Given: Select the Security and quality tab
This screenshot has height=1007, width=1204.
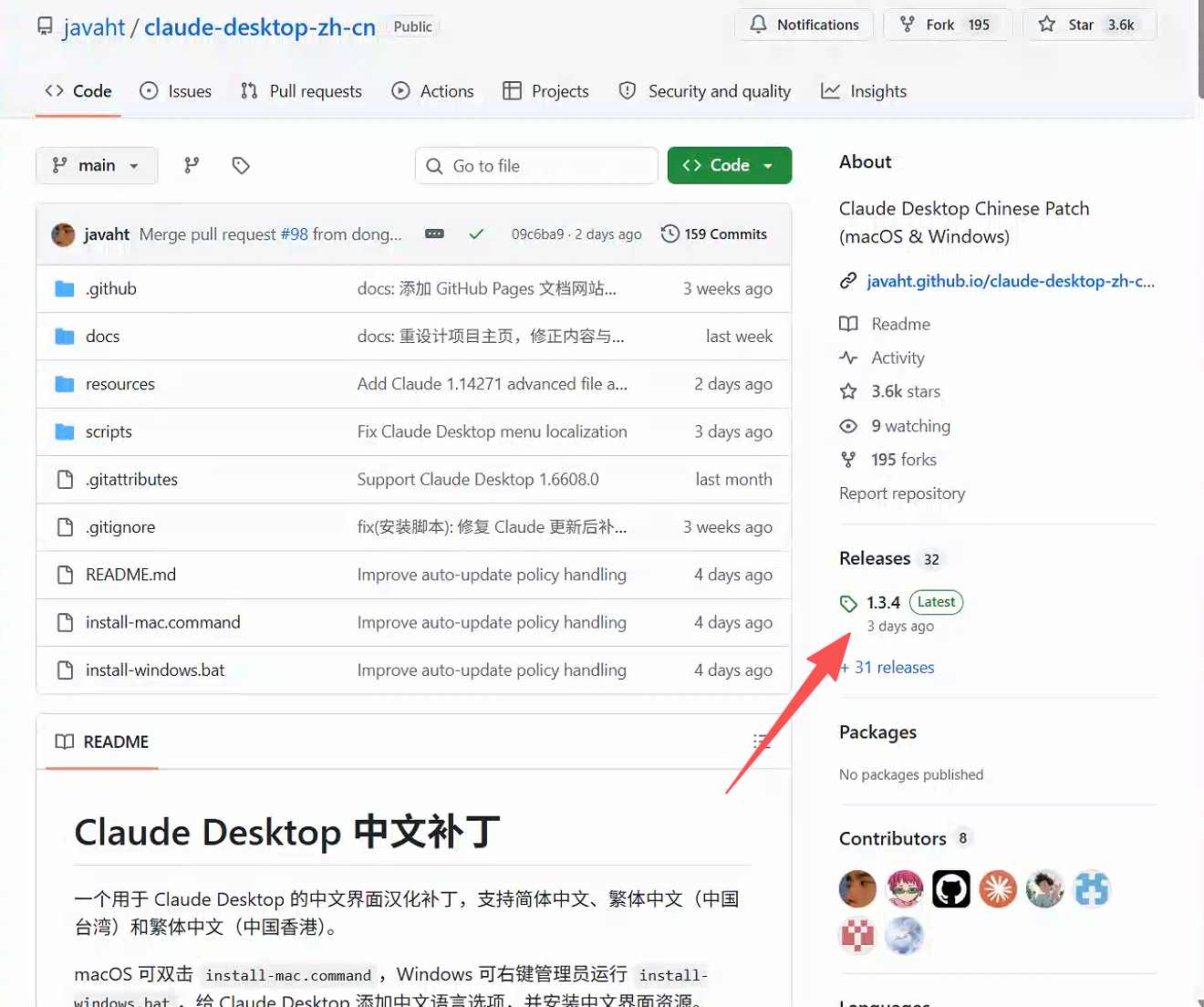Looking at the screenshot, I should pyautogui.click(x=704, y=91).
